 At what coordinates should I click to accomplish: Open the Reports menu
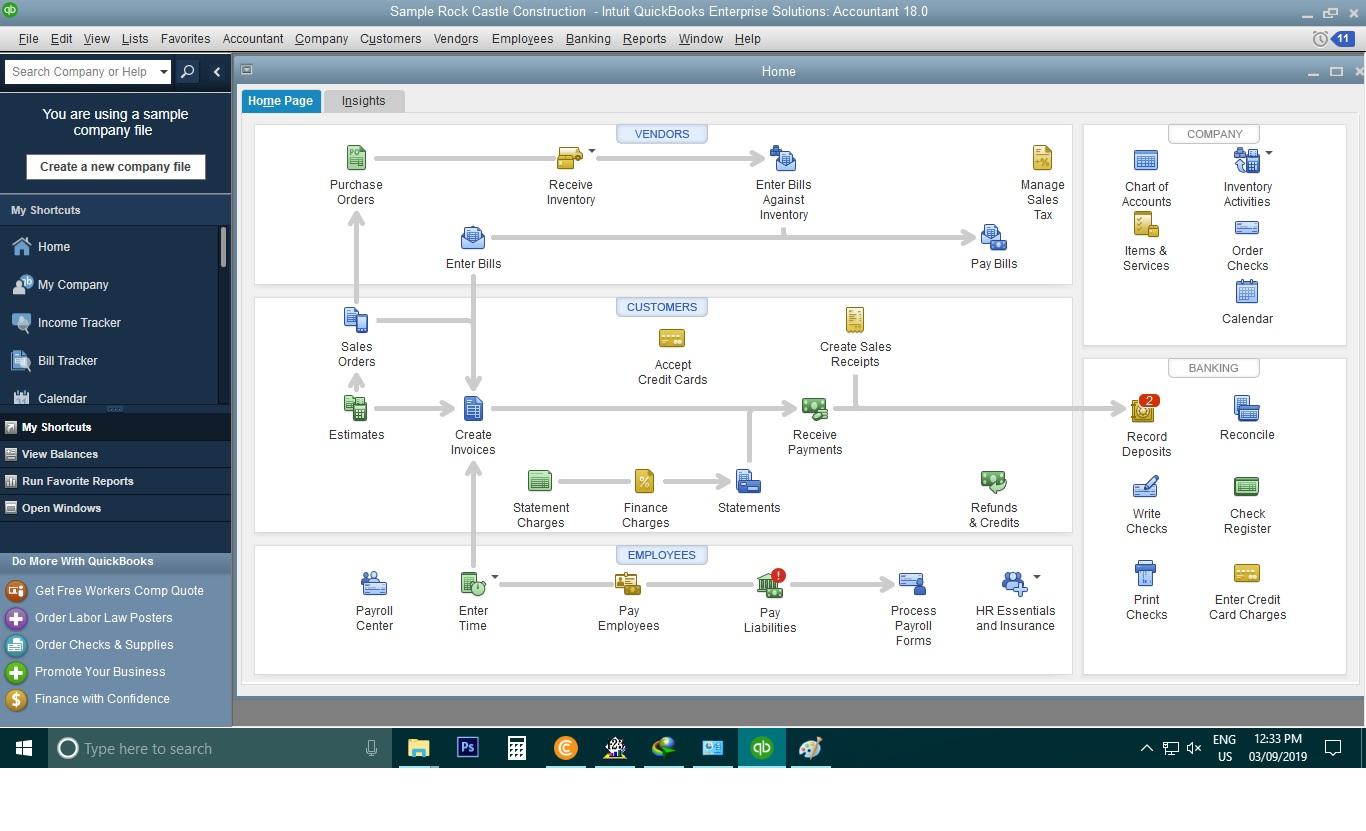[643, 39]
